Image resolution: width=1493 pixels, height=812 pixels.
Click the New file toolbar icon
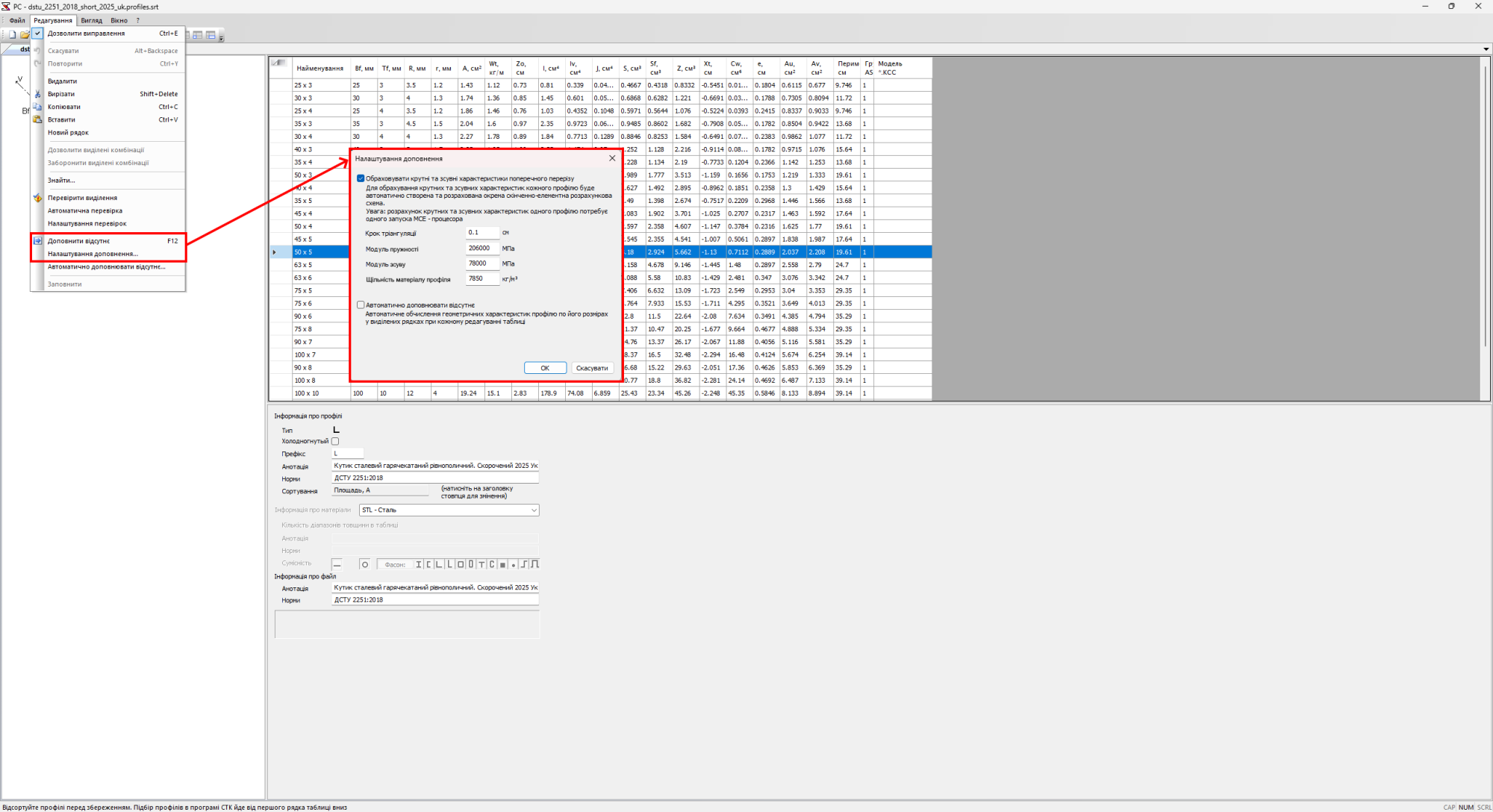tap(13, 35)
